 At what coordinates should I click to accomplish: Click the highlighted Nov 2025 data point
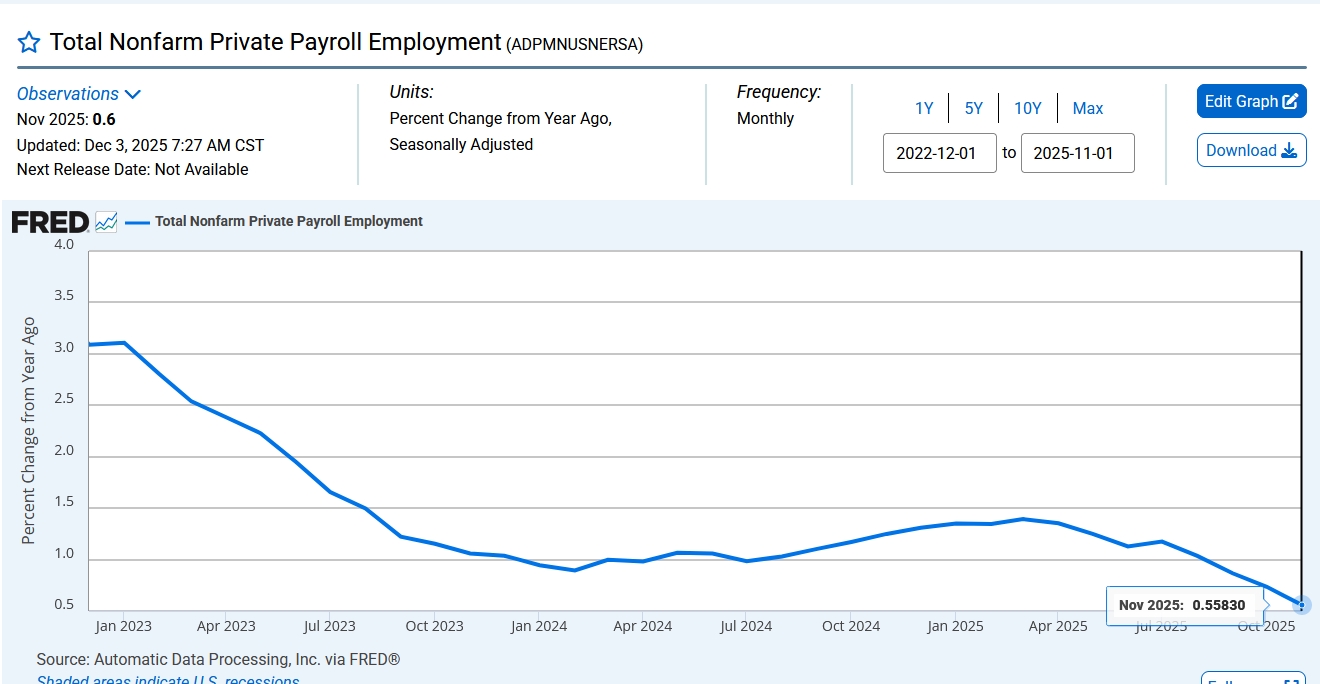1301,605
